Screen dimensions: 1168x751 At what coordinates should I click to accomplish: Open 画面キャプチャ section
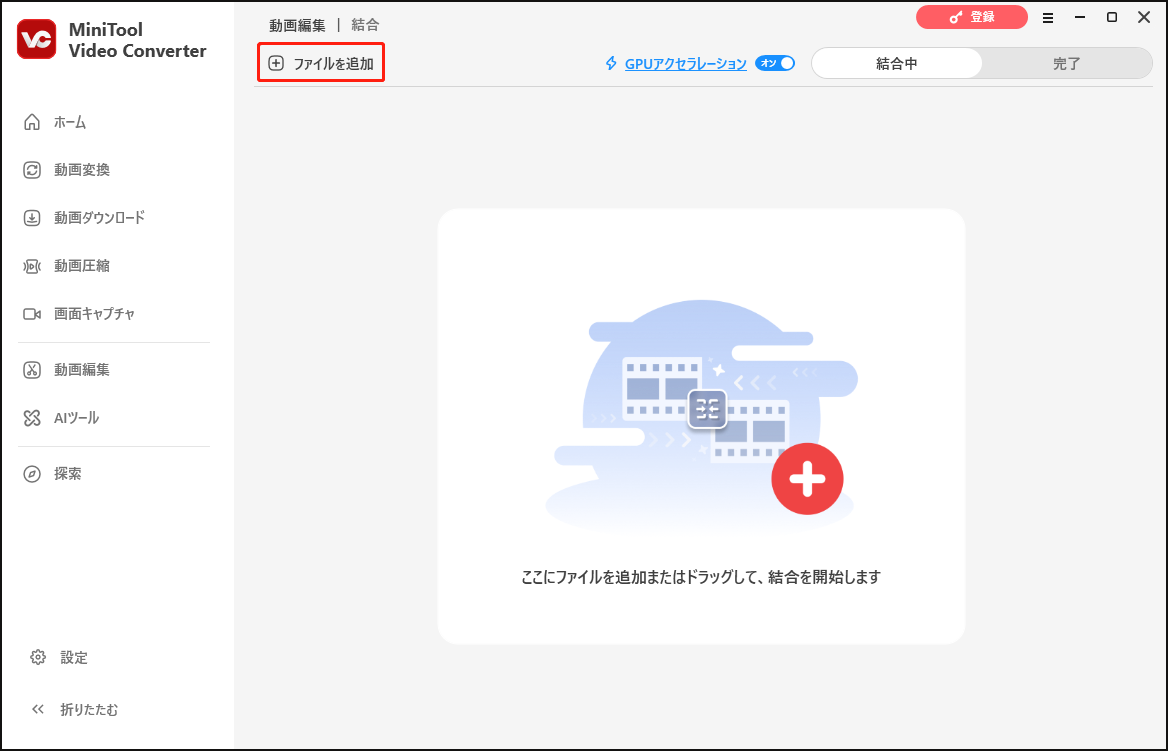tap(79, 314)
